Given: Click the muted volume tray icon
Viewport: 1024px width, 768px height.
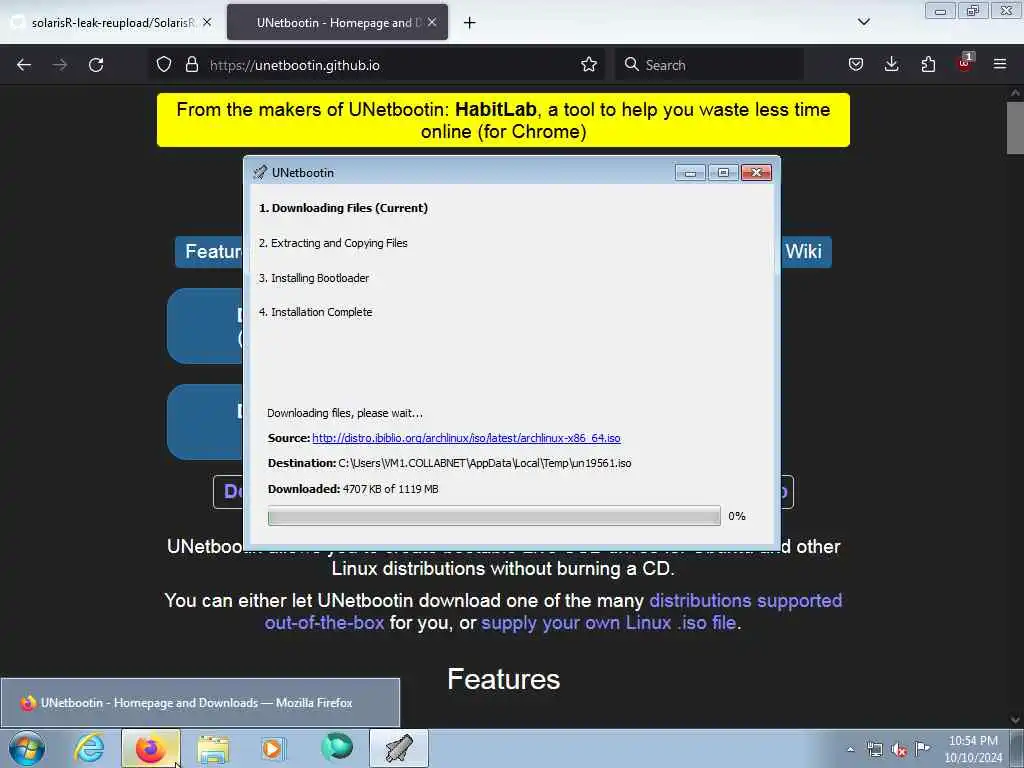Looking at the screenshot, I should tap(899, 750).
